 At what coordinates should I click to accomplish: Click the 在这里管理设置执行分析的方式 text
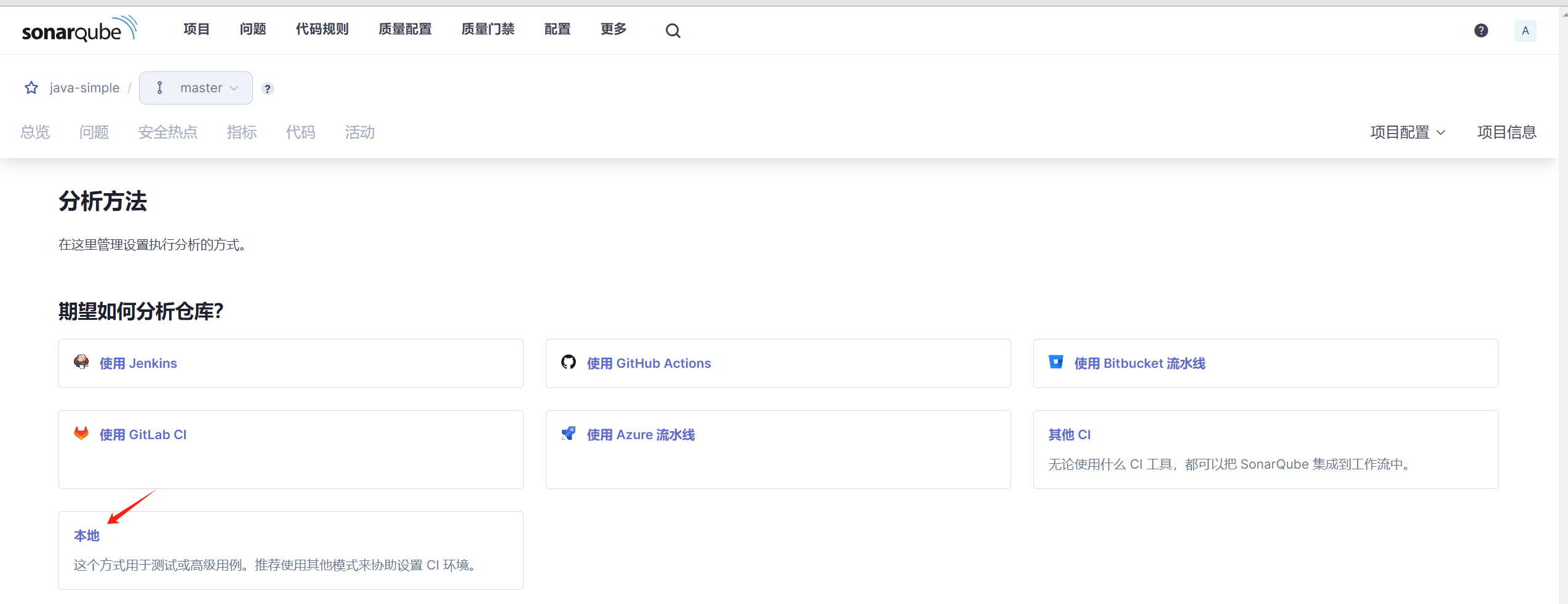click(x=152, y=245)
